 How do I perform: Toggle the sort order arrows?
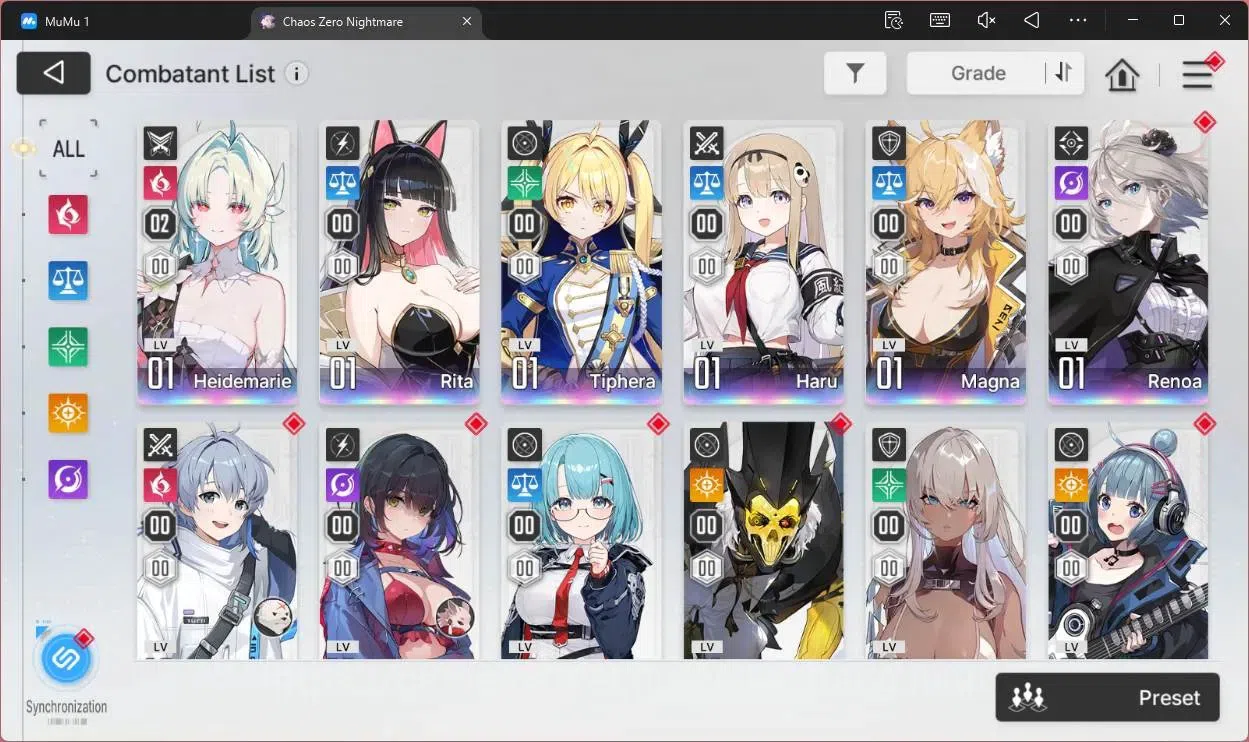1064,73
